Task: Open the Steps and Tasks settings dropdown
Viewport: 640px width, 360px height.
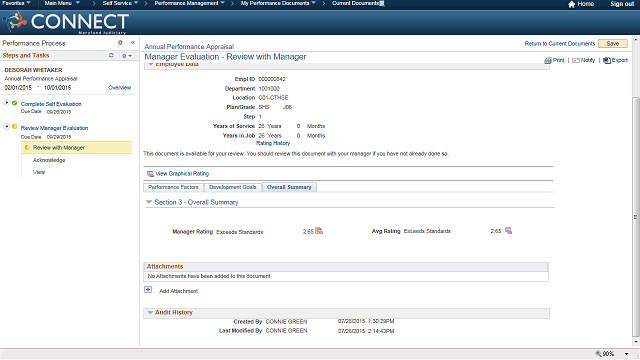Action: point(127,56)
